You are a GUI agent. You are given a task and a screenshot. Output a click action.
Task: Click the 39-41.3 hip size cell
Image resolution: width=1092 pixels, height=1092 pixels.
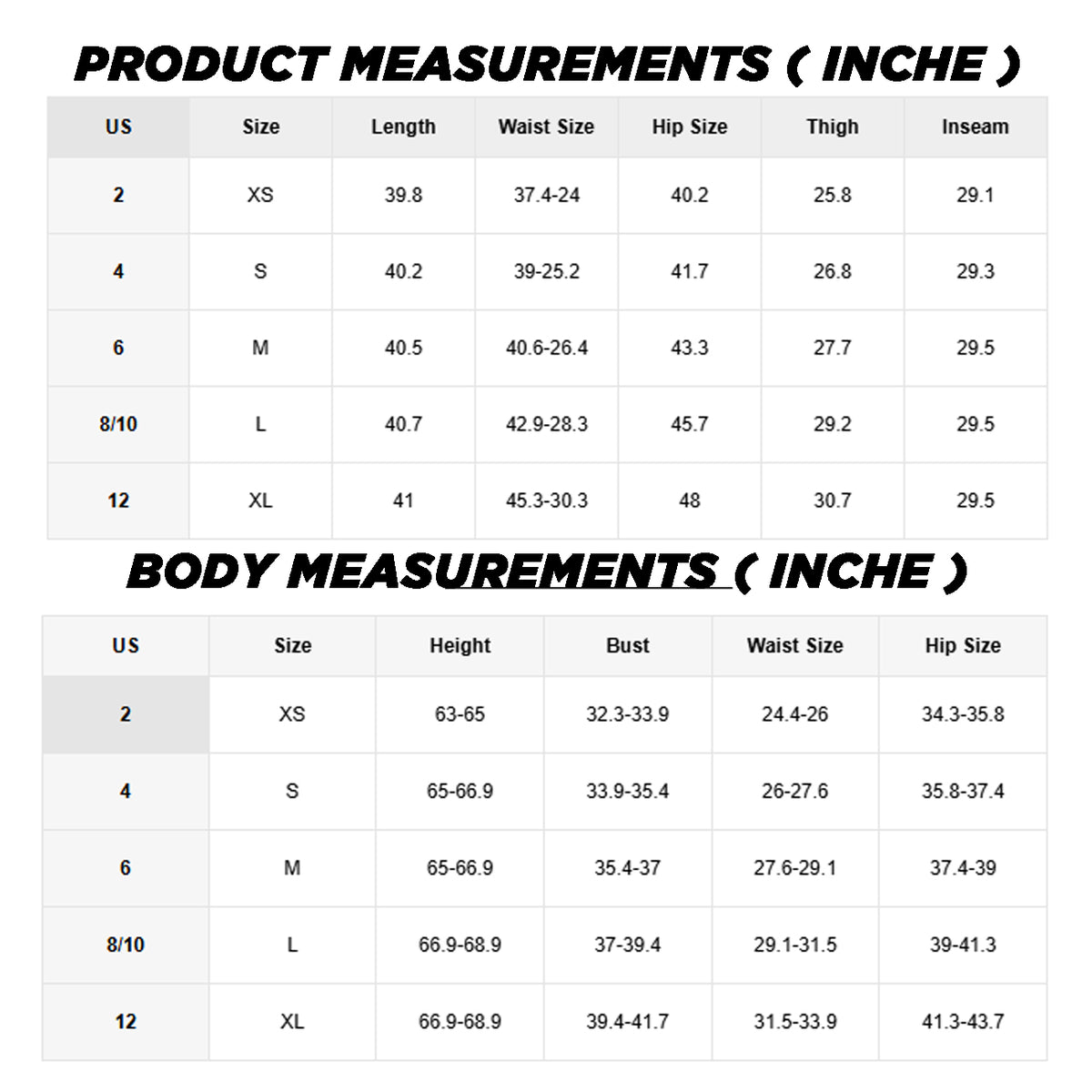coord(962,945)
